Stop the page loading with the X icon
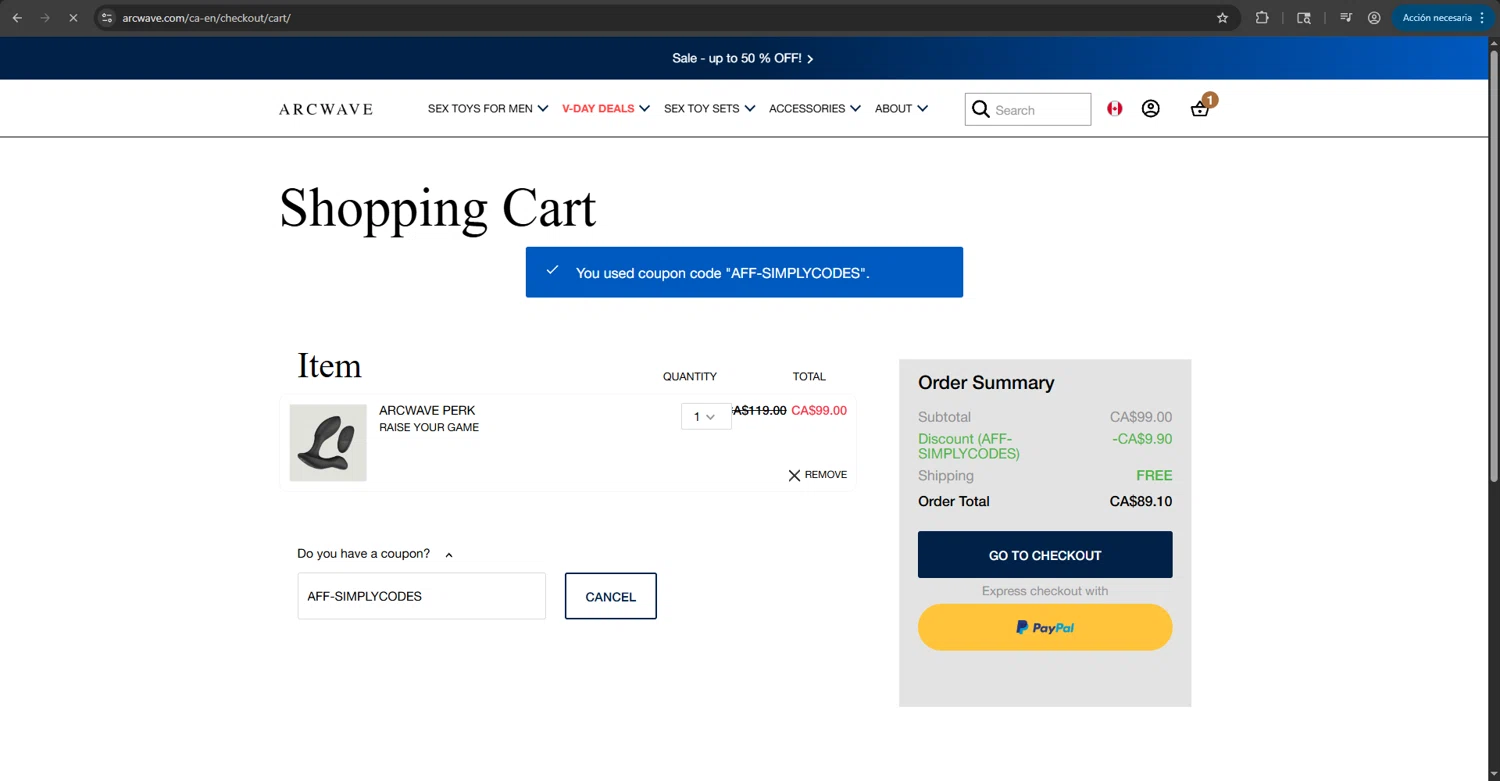The width and height of the screenshot is (1500, 781). 73,18
